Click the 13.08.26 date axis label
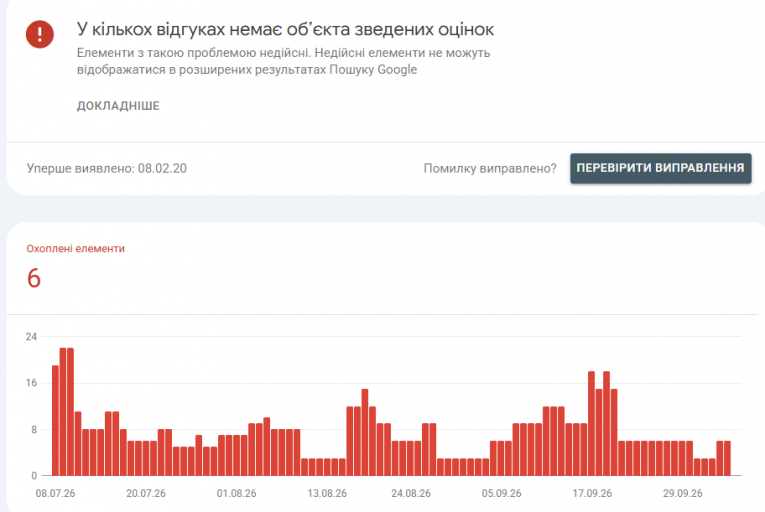The image size is (765, 512). click(327, 493)
